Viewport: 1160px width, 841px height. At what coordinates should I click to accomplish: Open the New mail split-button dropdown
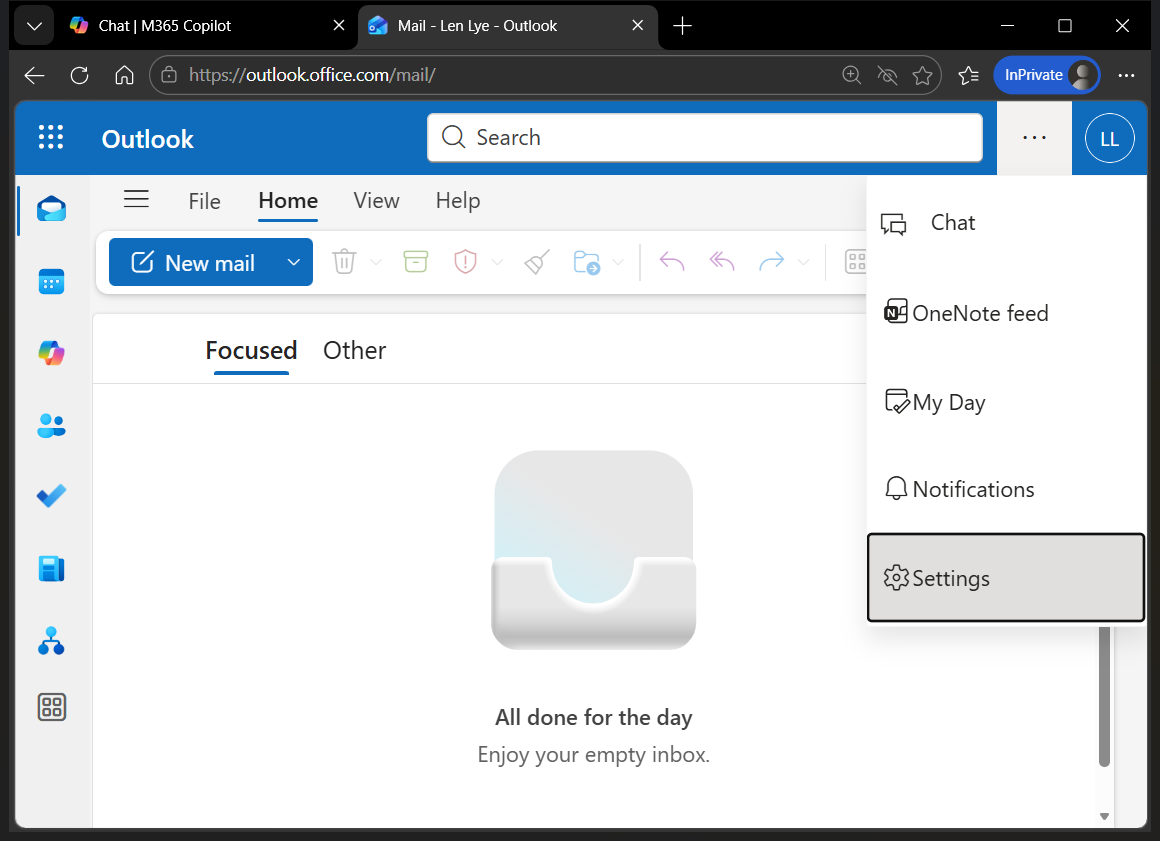point(293,262)
